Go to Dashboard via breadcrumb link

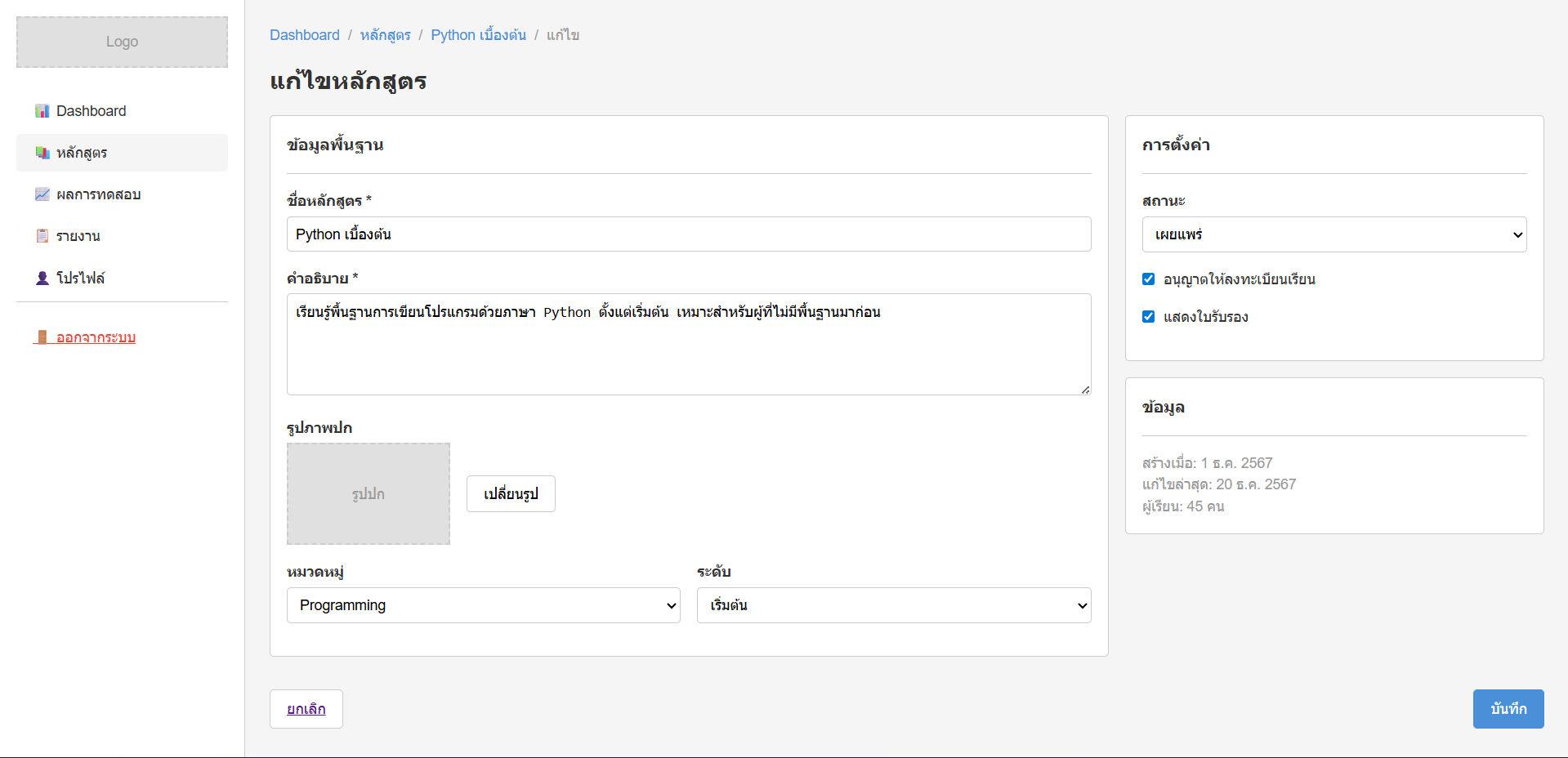click(x=304, y=35)
